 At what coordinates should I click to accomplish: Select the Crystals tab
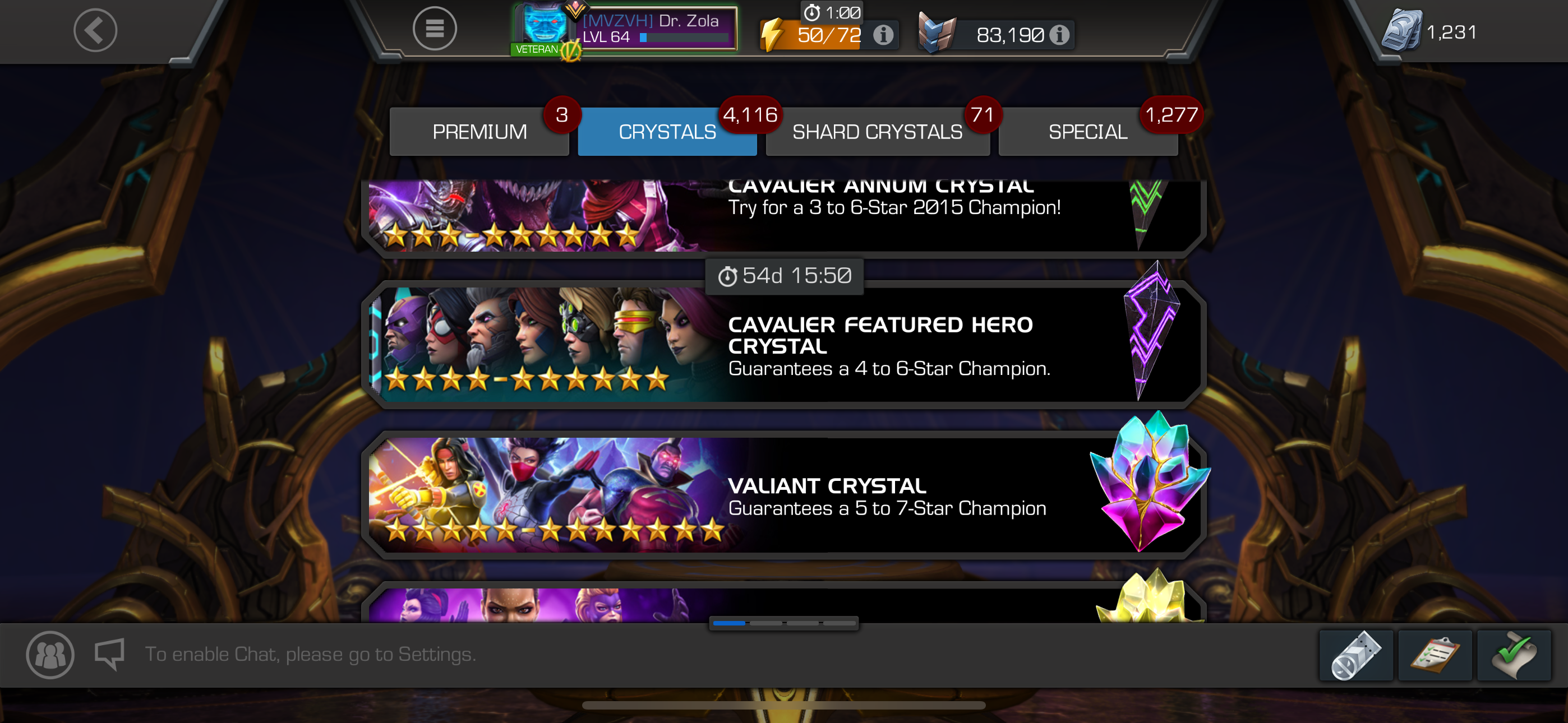(x=667, y=132)
